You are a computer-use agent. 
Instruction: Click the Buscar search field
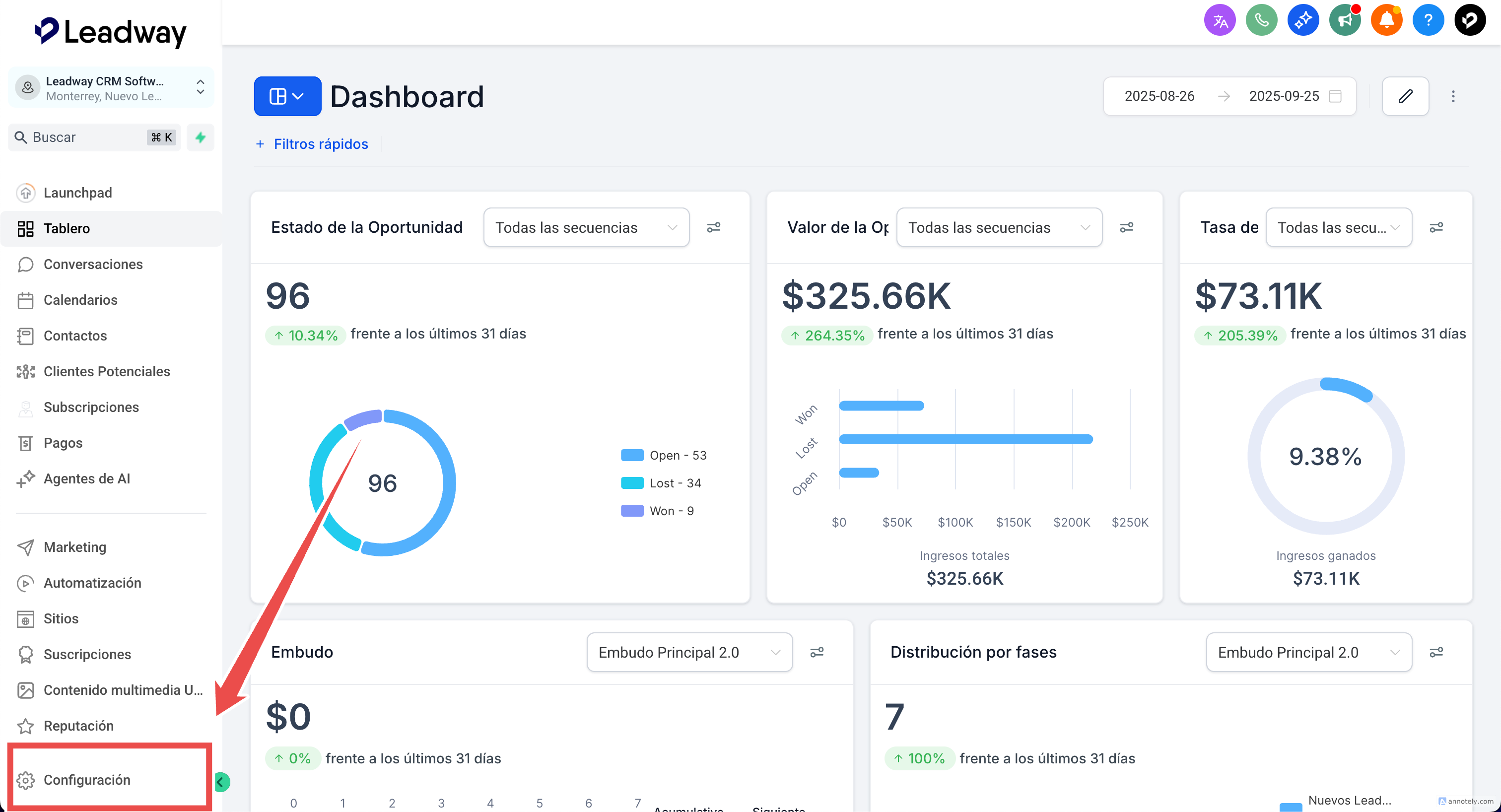87,137
